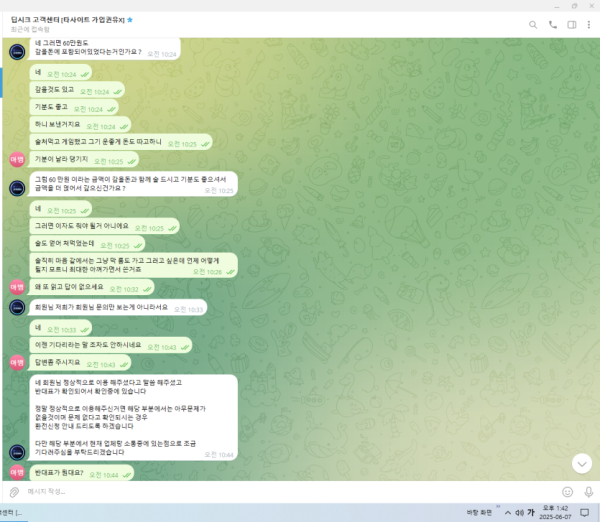Select the message '기분도 좋고'

click(74, 108)
